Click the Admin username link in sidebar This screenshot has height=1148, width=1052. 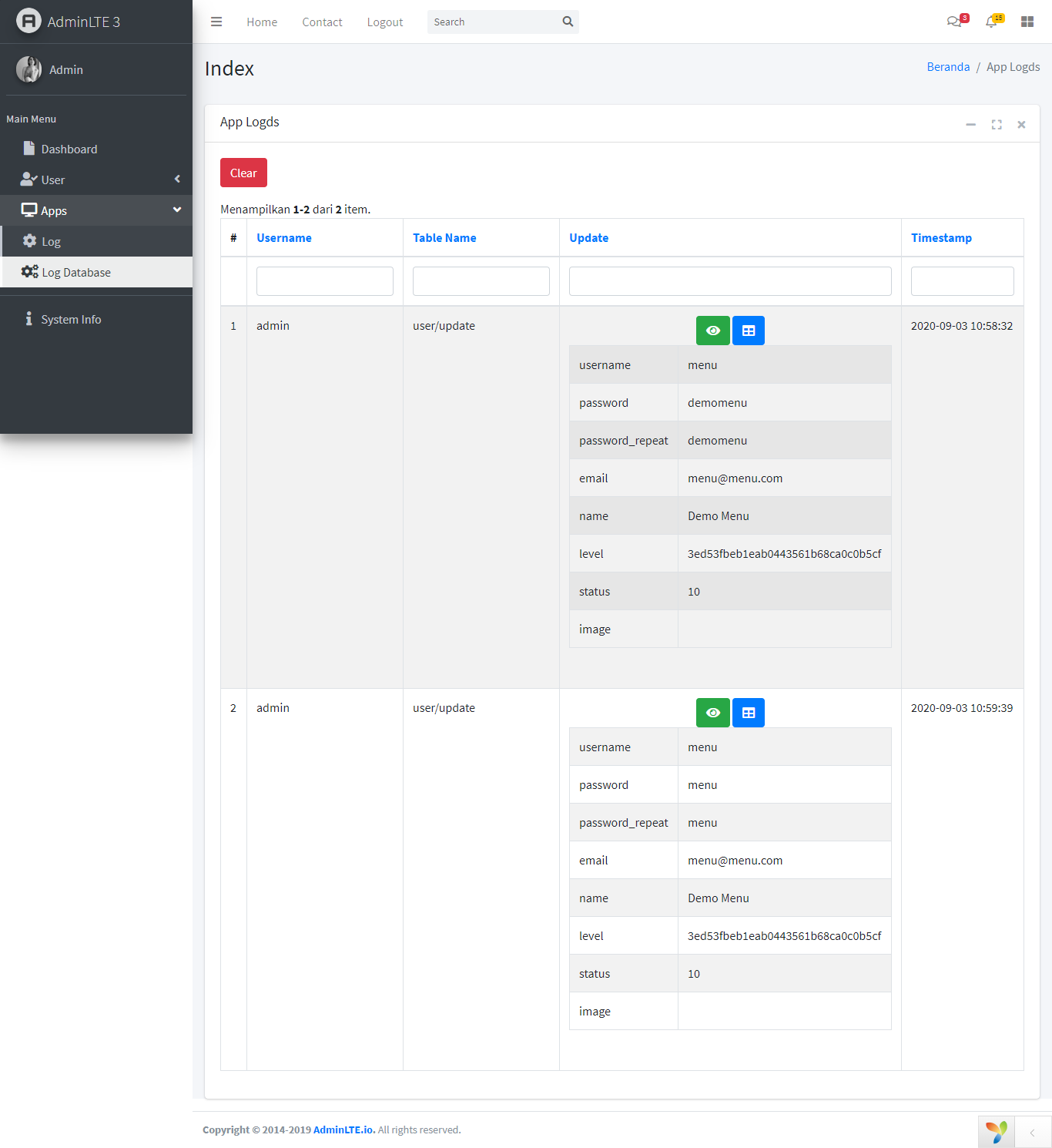coord(66,69)
